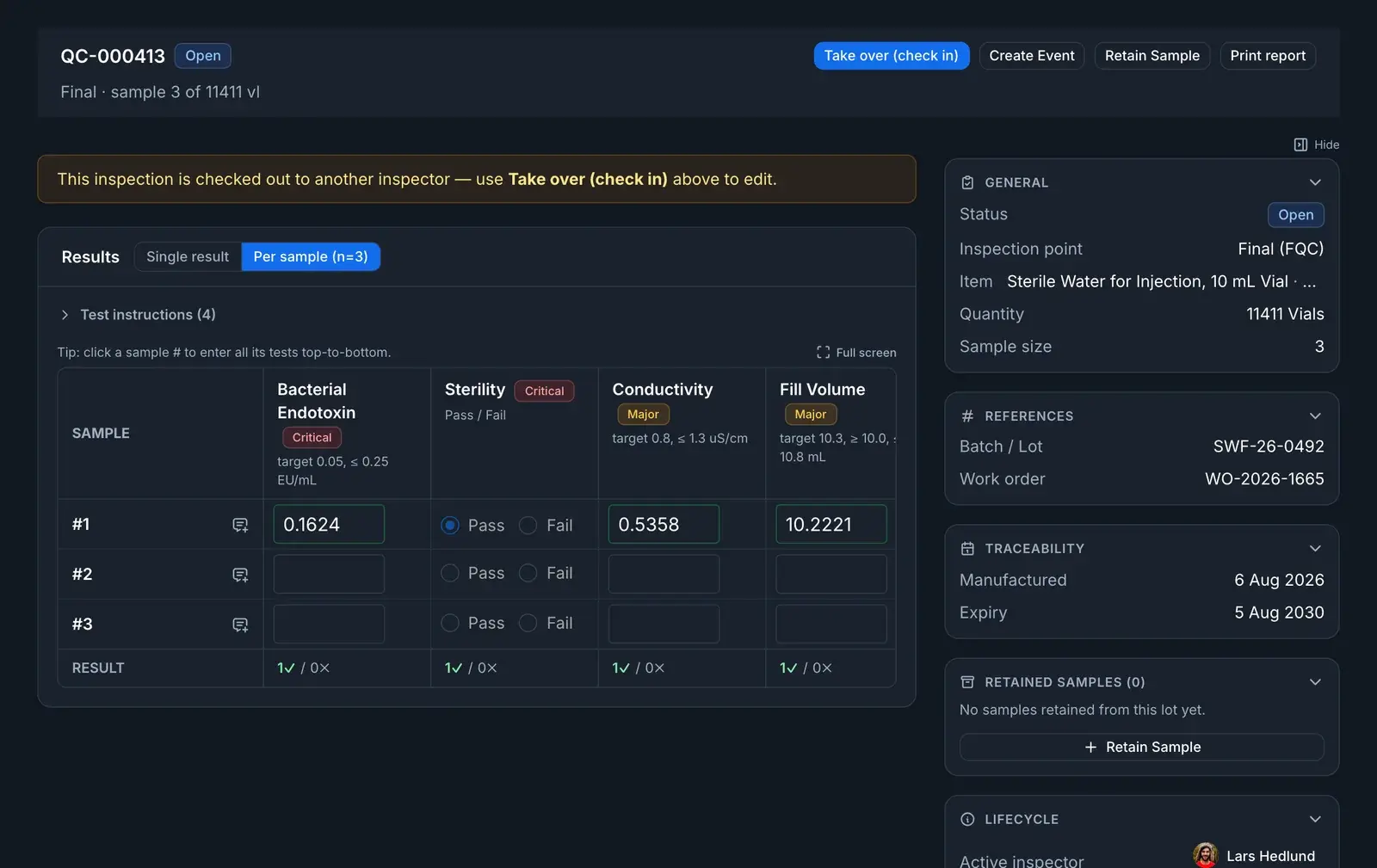Expand Test instructions (4)
Screen dimensions: 1377x868
coord(139,315)
